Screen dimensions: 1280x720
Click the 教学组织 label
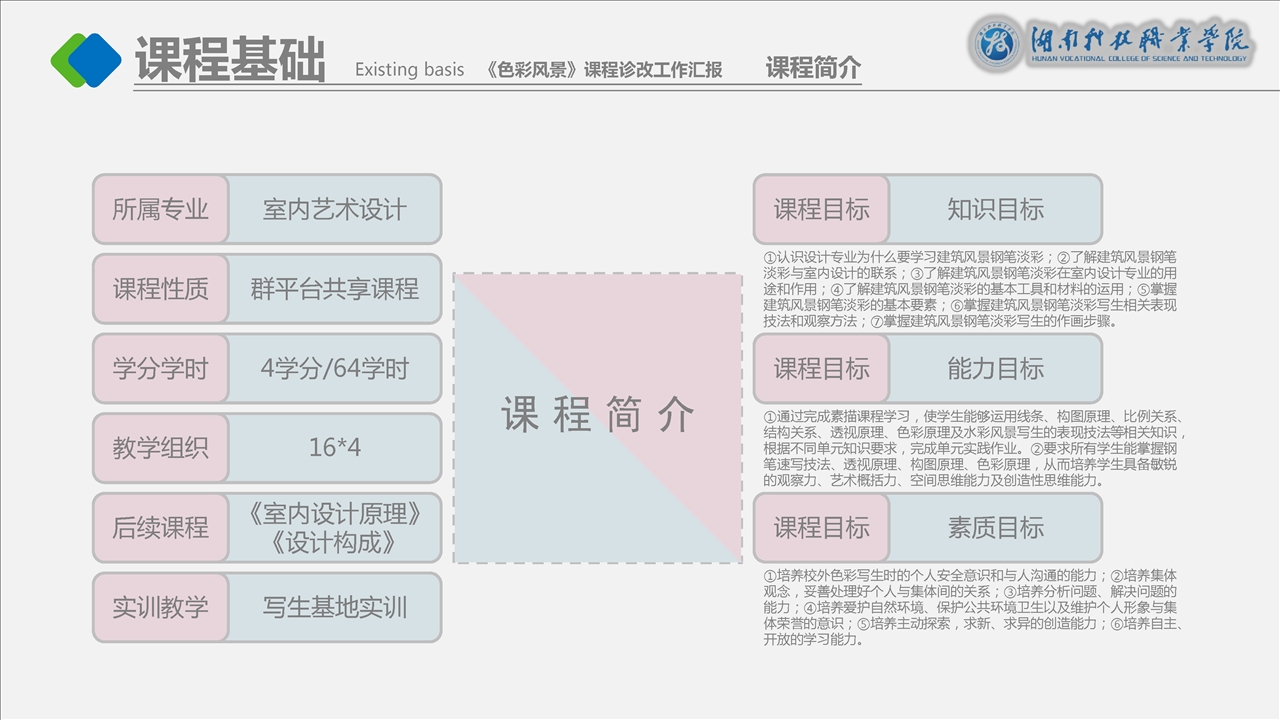click(161, 447)
